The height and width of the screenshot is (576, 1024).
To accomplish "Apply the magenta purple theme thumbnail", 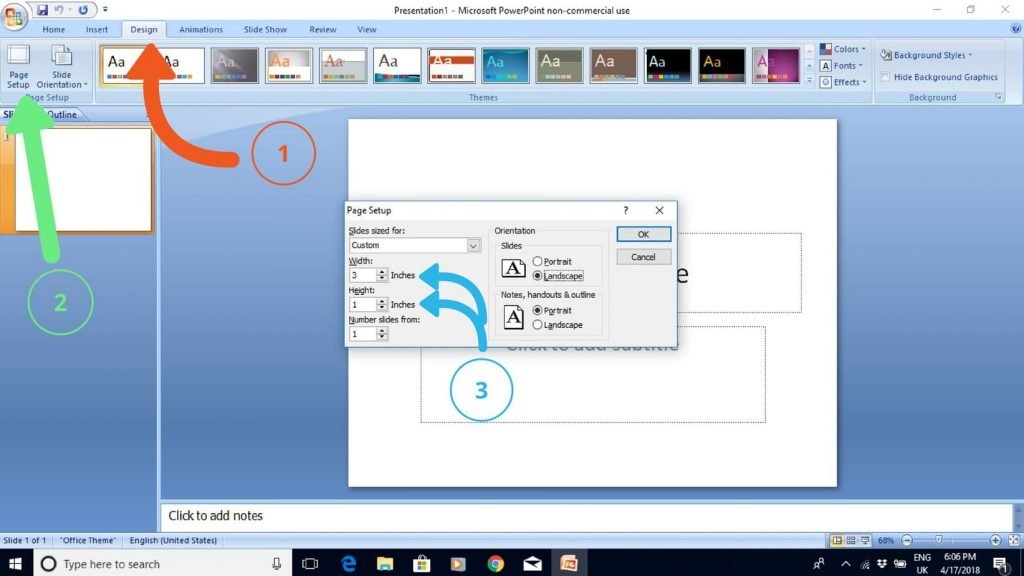I will point(776,65).
